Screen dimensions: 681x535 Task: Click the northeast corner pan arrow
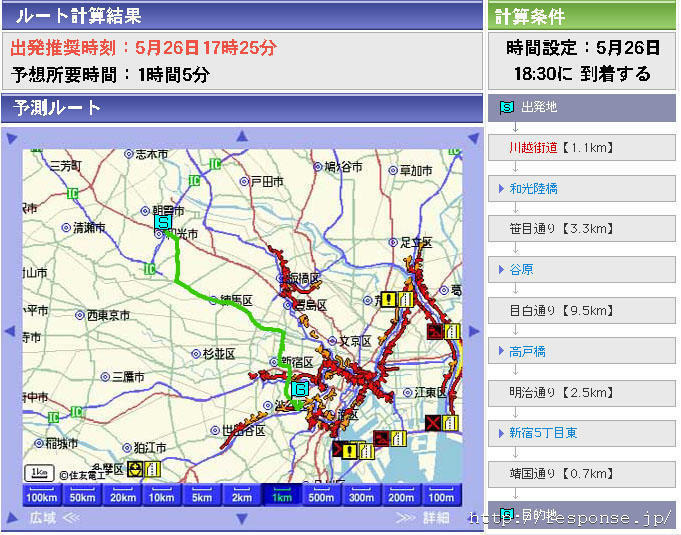pyautogui.click(x=473, y=139)
